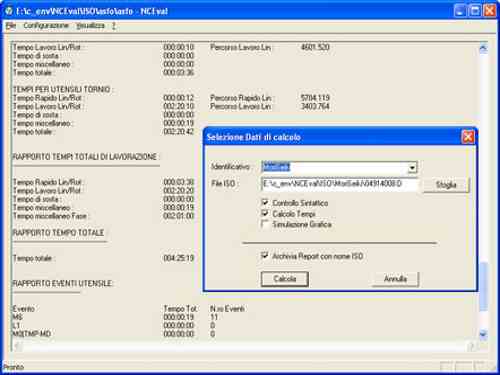Click the Sfoglia browse button
This screenshot has height=375, width=500.
pyautogui.click(x=446, y=185)
